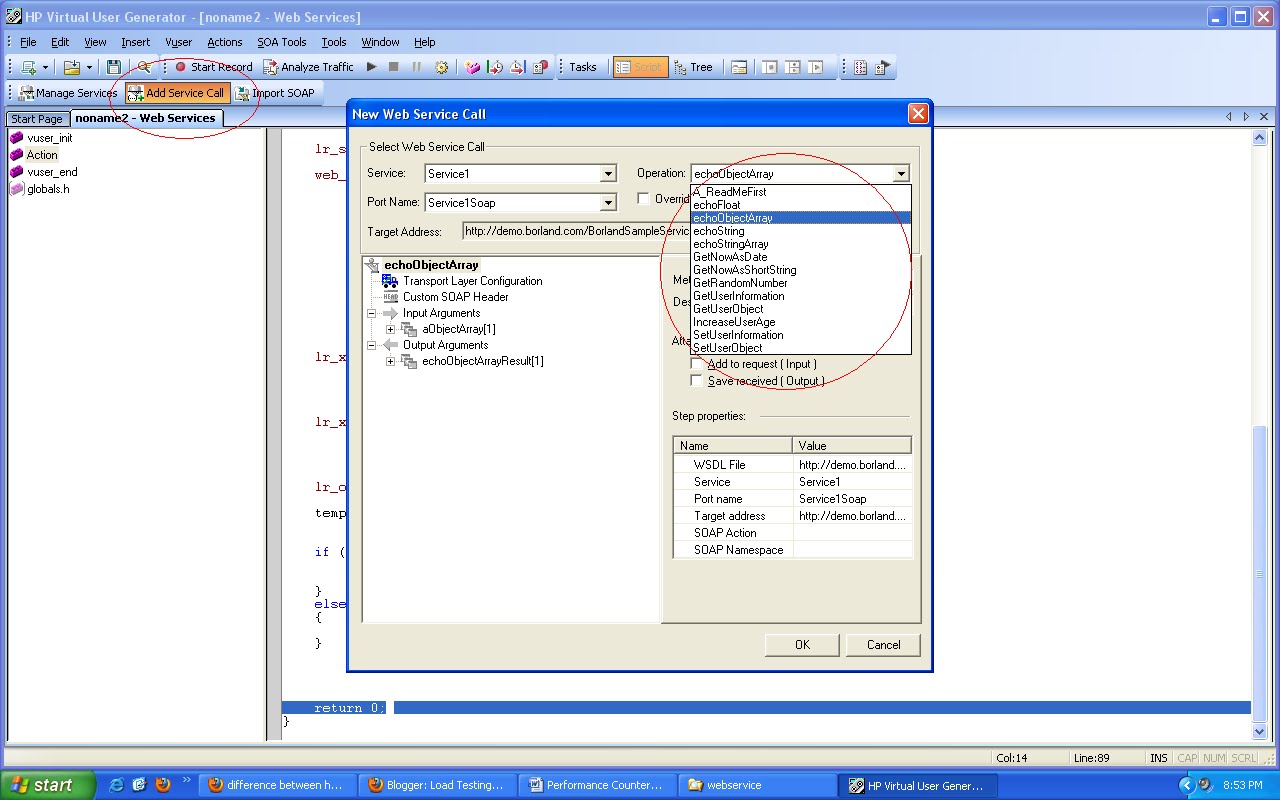
Task: Click Analyze Traffic in the toolbar
Action: (309, 67)
